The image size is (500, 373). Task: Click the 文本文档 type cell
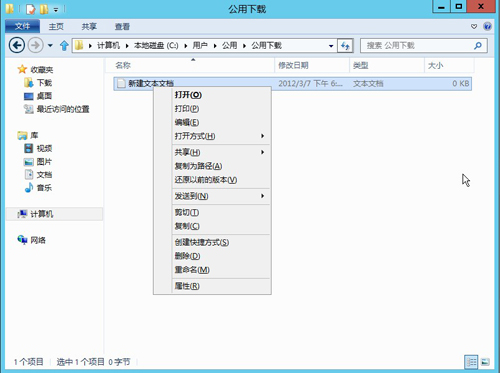368,84
